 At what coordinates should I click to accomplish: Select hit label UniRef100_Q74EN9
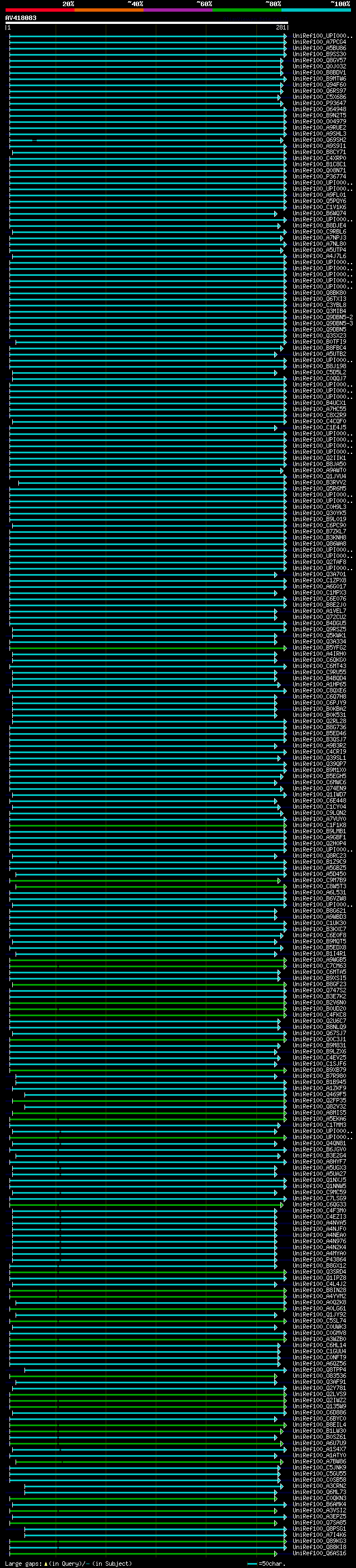coord(319,788)
